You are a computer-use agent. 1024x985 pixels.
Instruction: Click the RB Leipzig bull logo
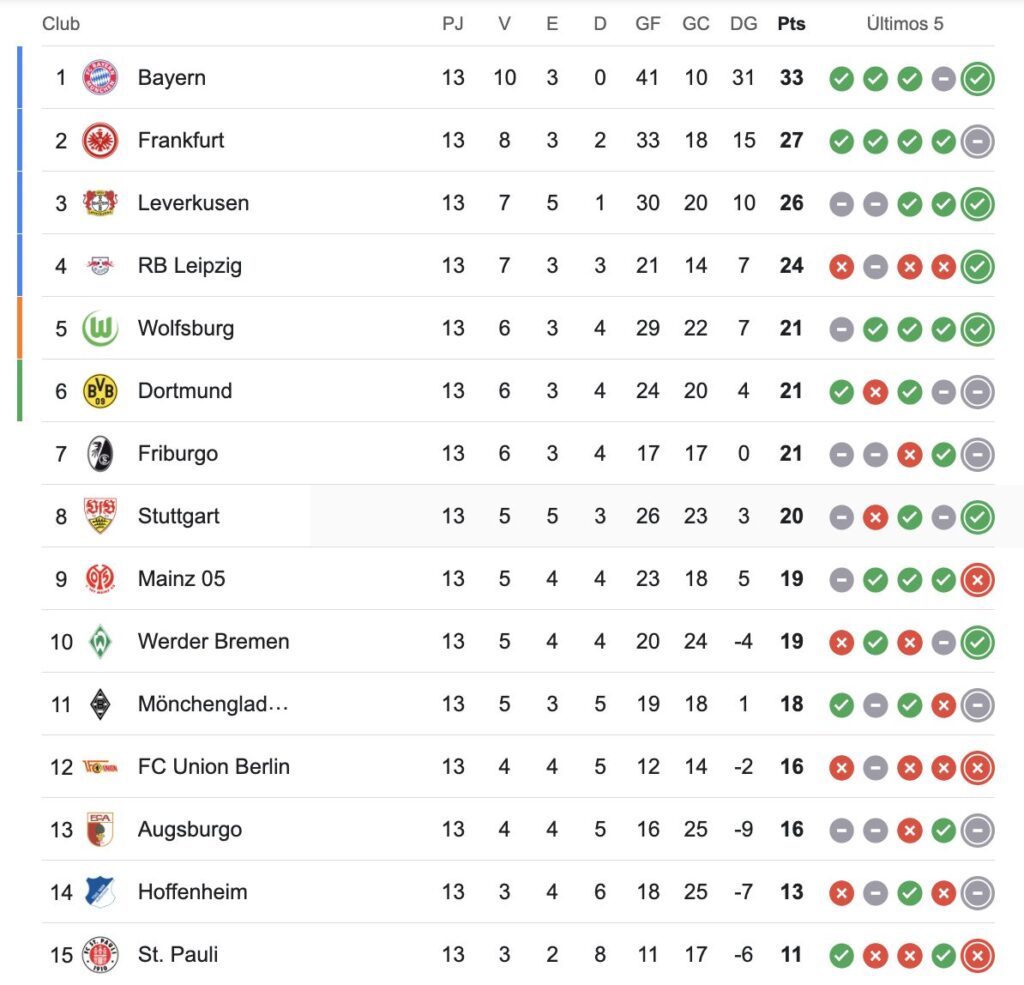tap(100, 266)
